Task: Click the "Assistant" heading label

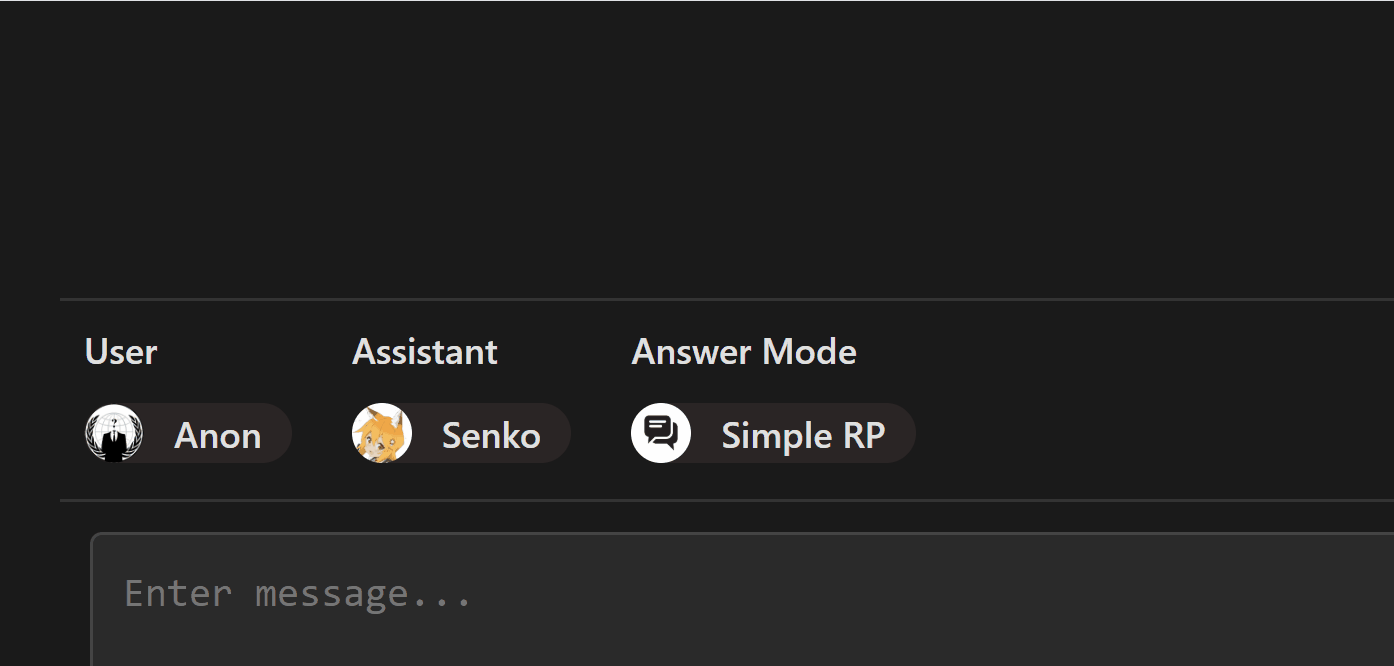Action: pos(425,352)
